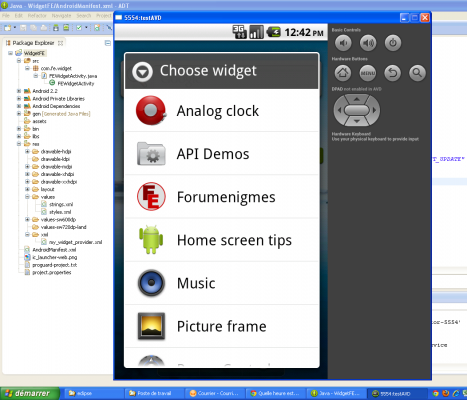The image size is (467, 400).
Task: Click the emulator search magnifier button
Action: pos(417,73)
